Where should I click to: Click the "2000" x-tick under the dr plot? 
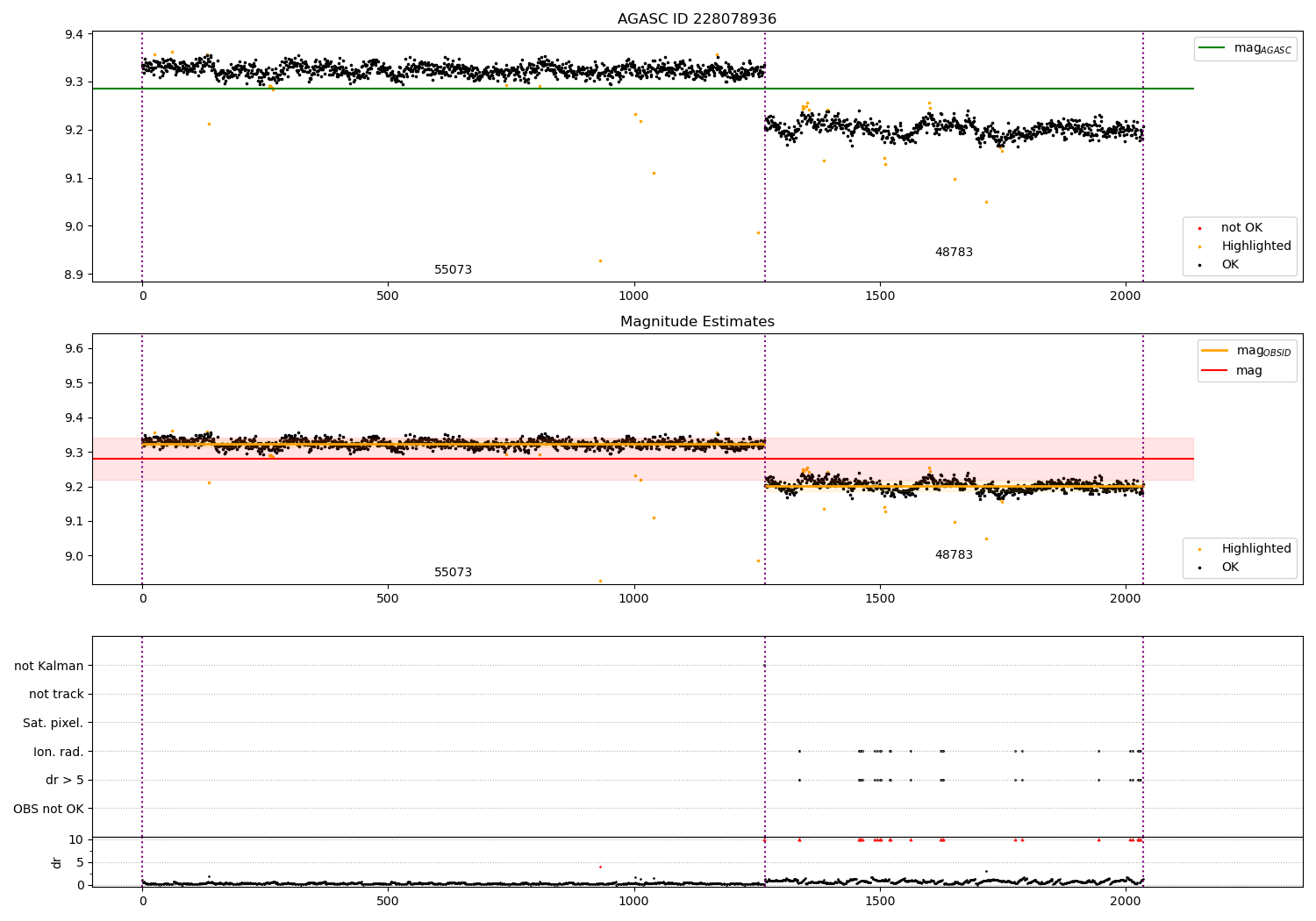pos(1126,902)
